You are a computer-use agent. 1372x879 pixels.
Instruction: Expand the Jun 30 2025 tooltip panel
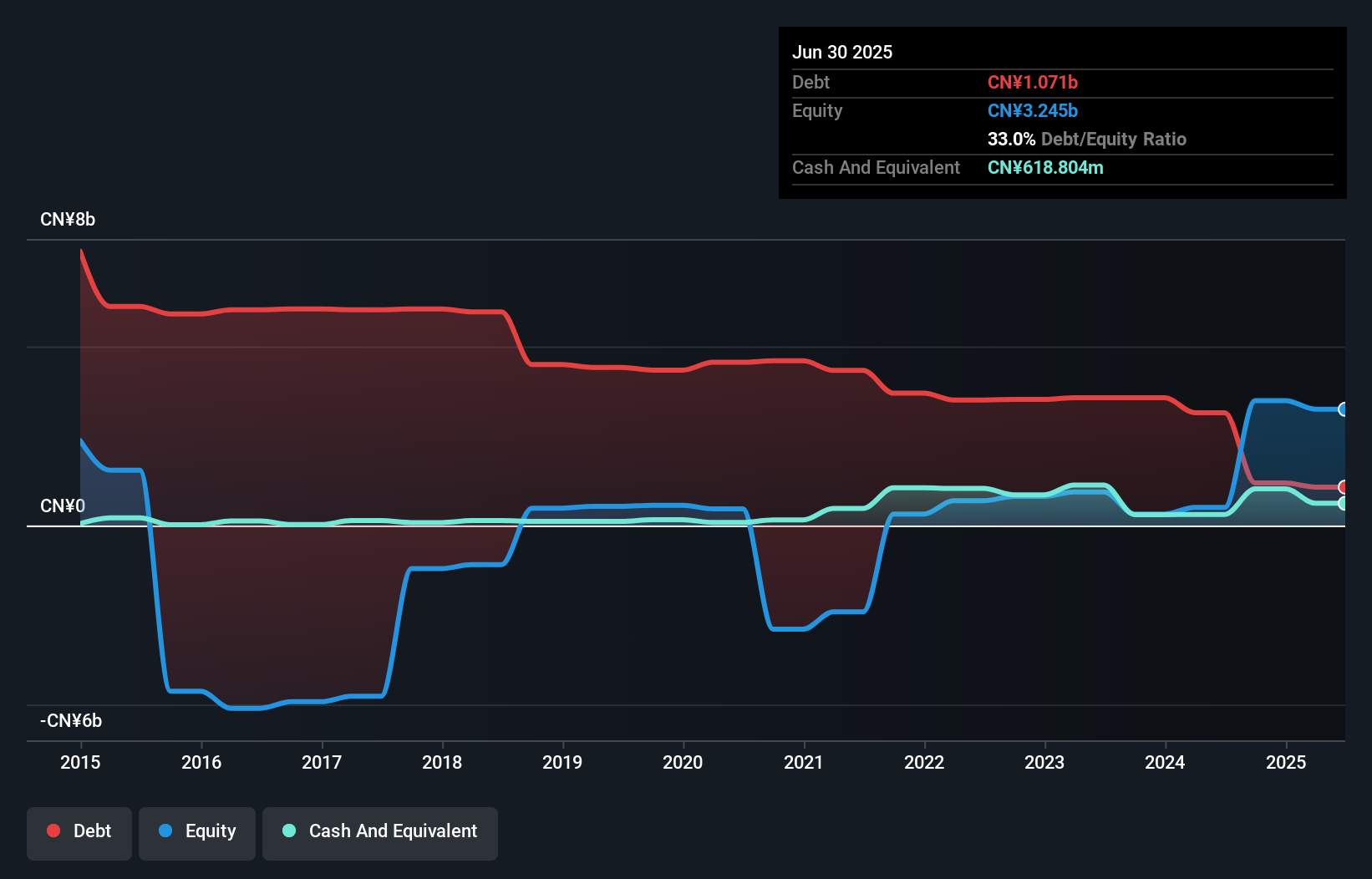(843, 52)
